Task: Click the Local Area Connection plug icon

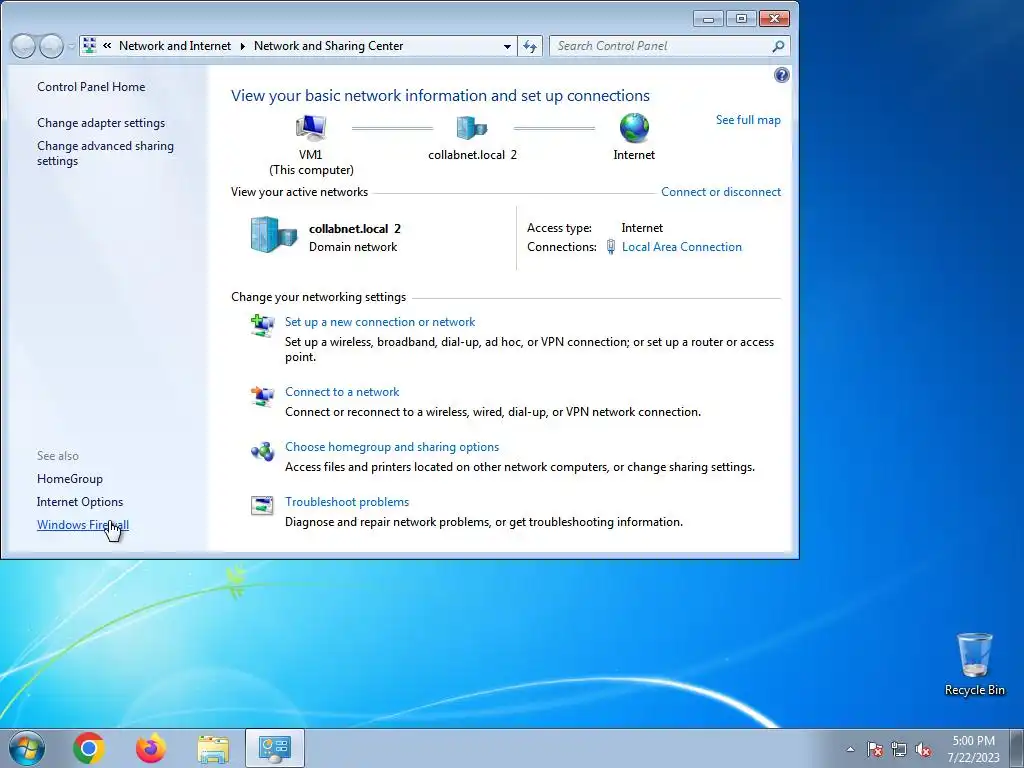Action: coord(611,247)
